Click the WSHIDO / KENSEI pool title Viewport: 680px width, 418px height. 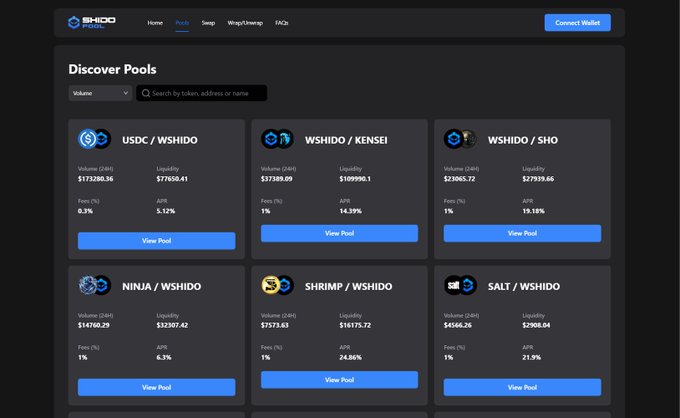[346, 140]
